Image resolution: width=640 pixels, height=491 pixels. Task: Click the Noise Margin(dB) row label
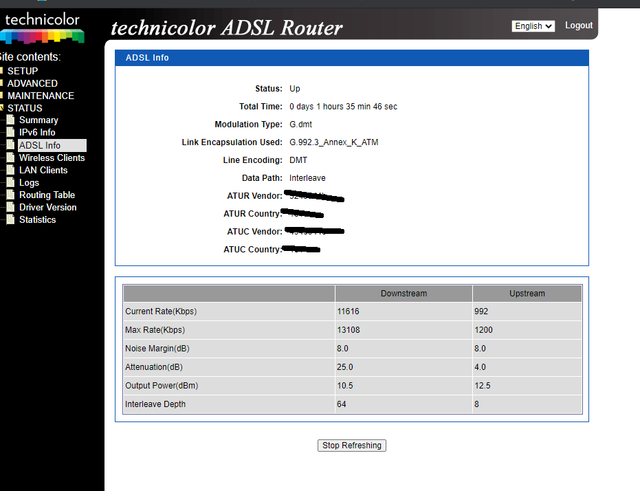coord(157,349)
